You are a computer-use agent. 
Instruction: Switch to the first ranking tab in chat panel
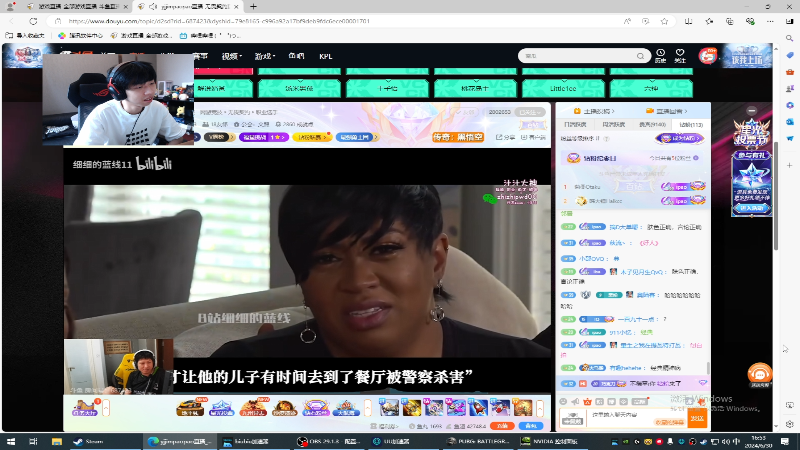click(576, 124)
